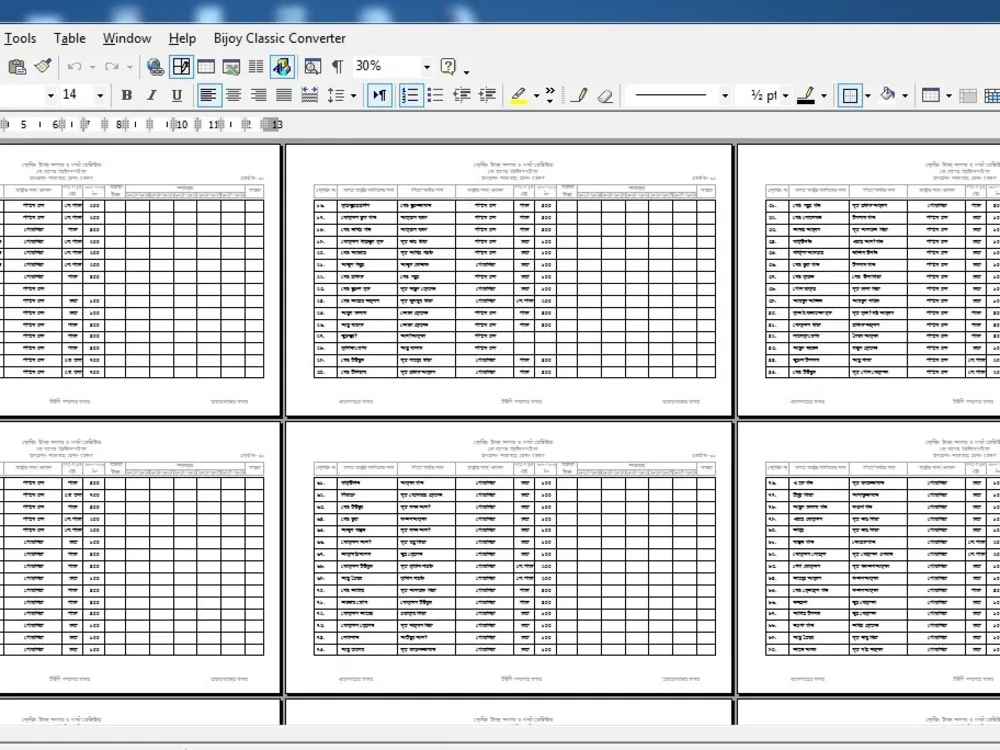1000x750 pixels.
Task: Expand Formatting toolbar overflow chevron
Action: point(550,95)
